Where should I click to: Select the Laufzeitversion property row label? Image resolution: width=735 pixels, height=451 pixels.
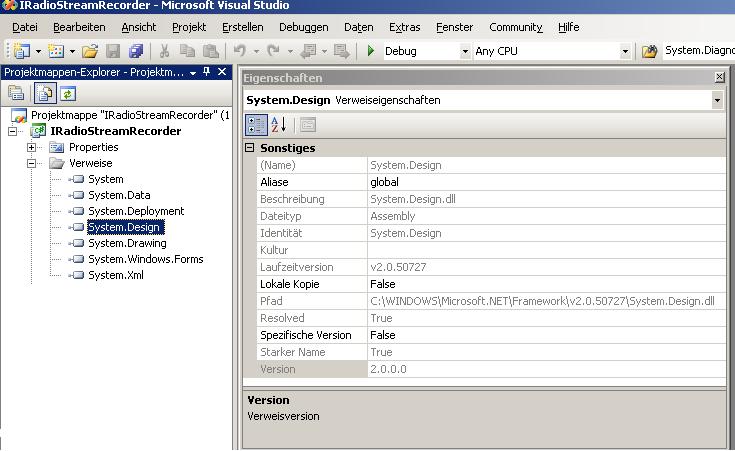(x=297, y=267)
